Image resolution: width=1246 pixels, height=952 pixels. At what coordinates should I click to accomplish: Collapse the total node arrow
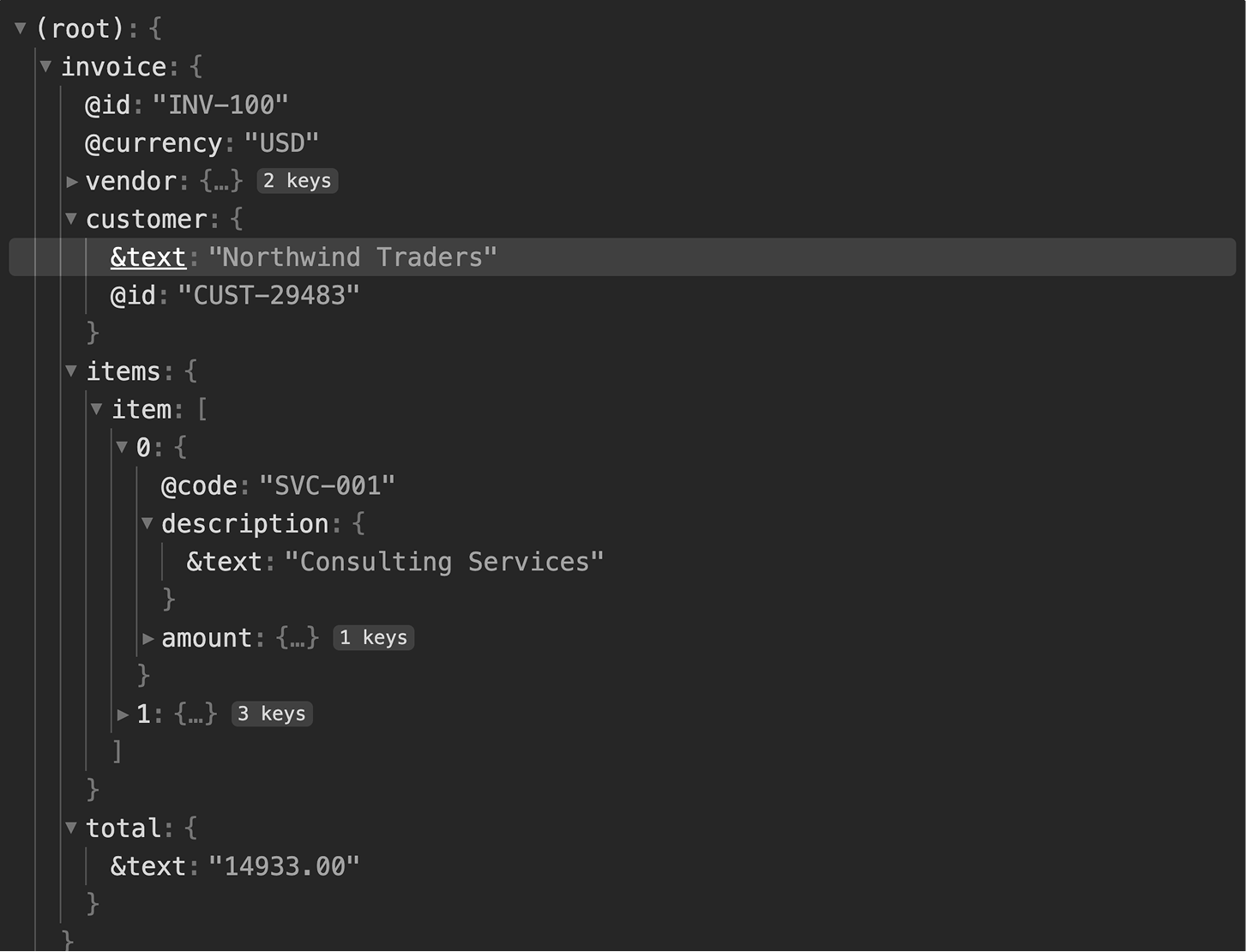coord(71,828)
